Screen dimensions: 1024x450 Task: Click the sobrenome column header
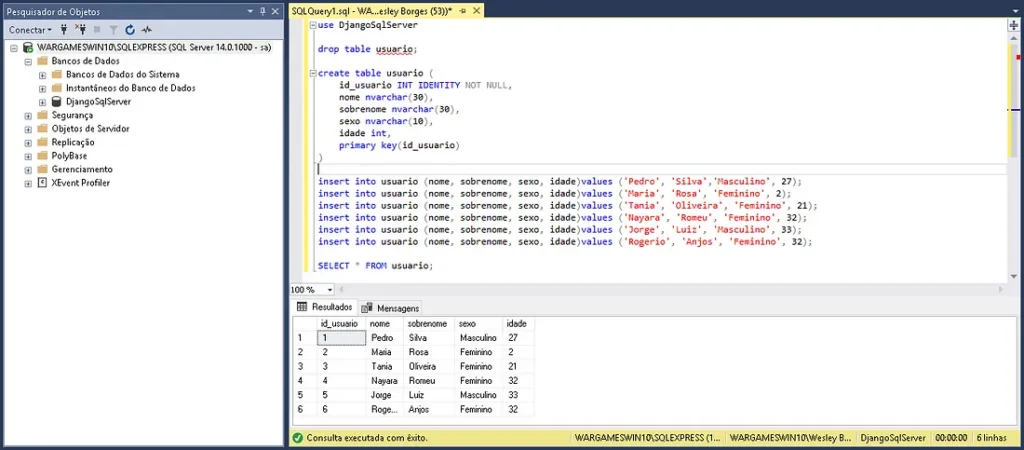pos(429,323)
